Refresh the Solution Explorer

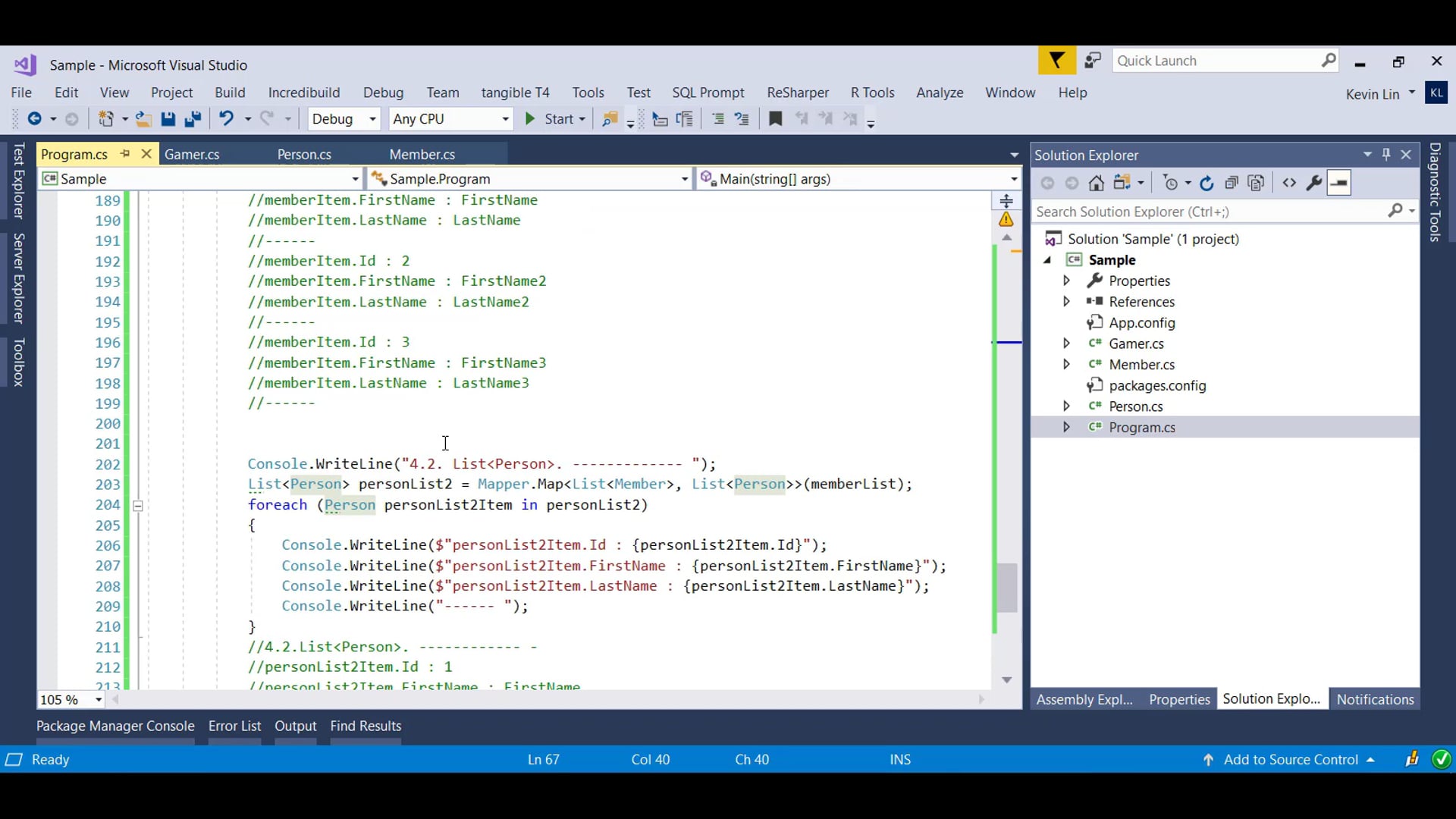1207,183
